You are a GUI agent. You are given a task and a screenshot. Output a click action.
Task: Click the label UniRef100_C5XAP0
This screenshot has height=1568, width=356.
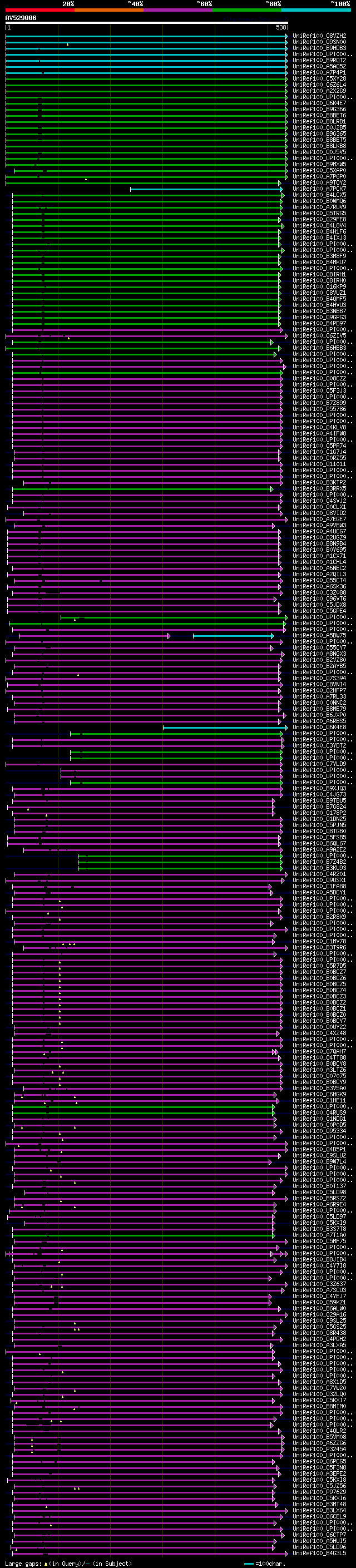point(319,170)
